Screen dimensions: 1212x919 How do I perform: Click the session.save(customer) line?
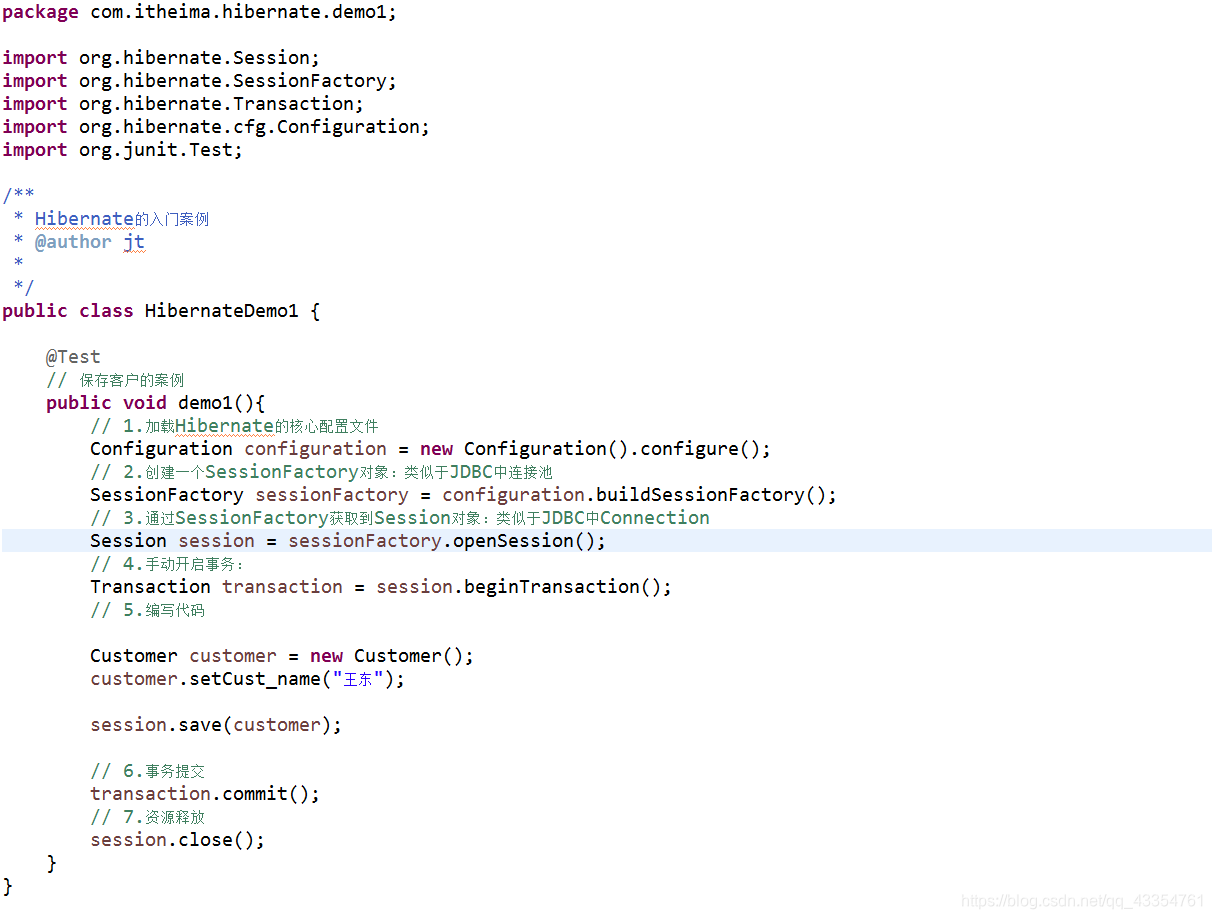(x=216, y=725)
